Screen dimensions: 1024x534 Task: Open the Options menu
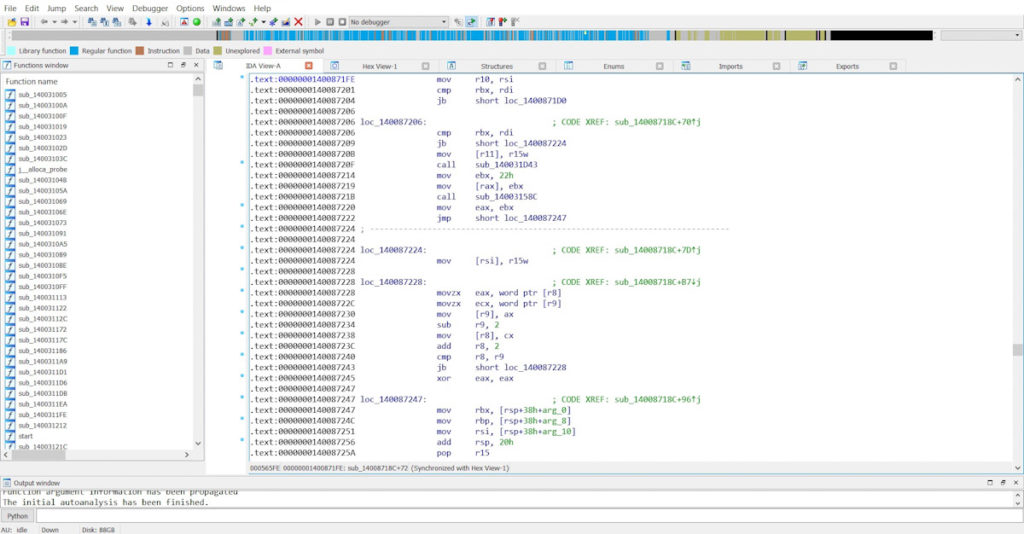[190, 8]
